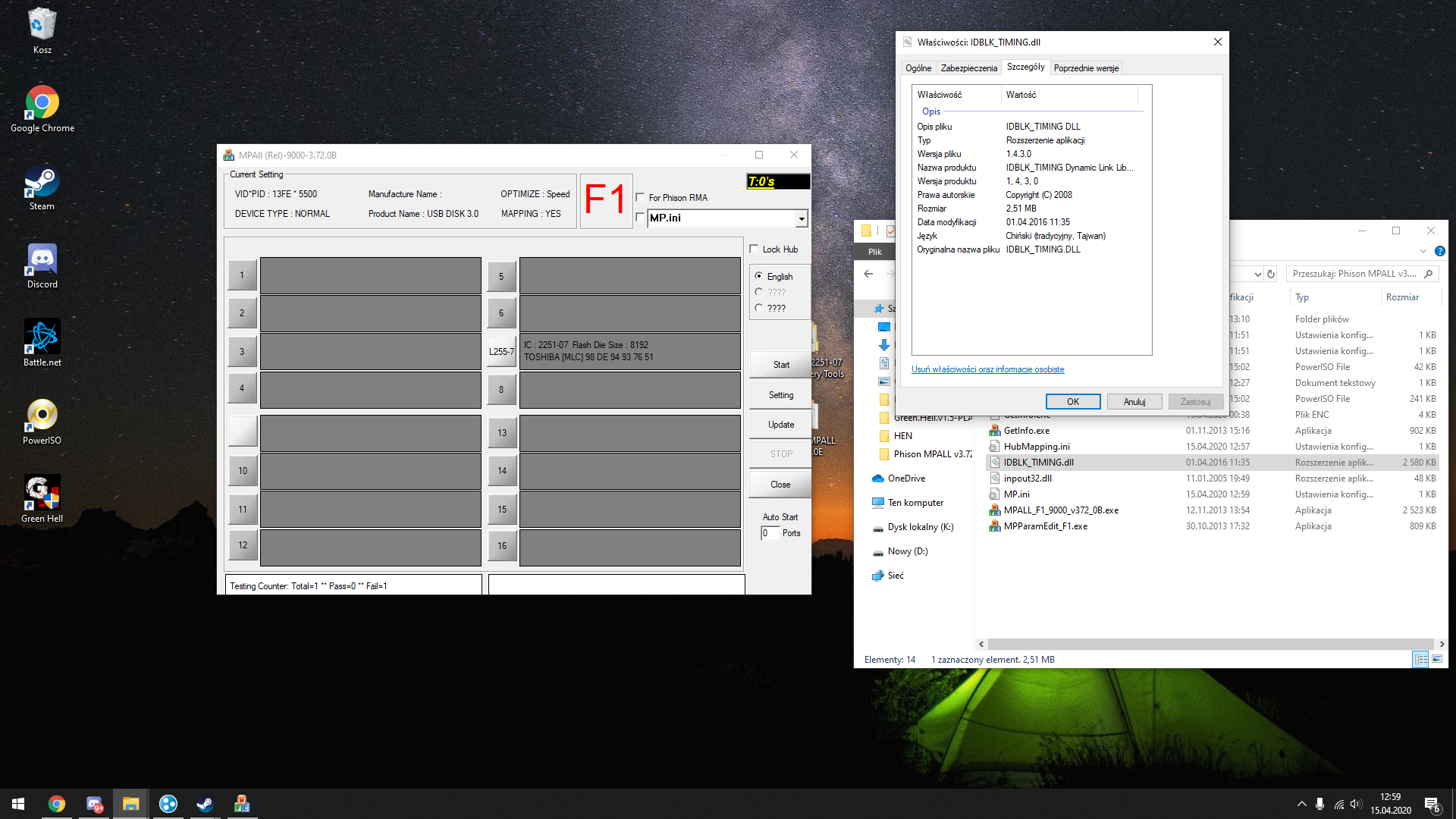The image size is (1456, 819).
Task: Click the MPALL_F1_9000_v372_0B.exe file icon
Action: coord(995,510)
